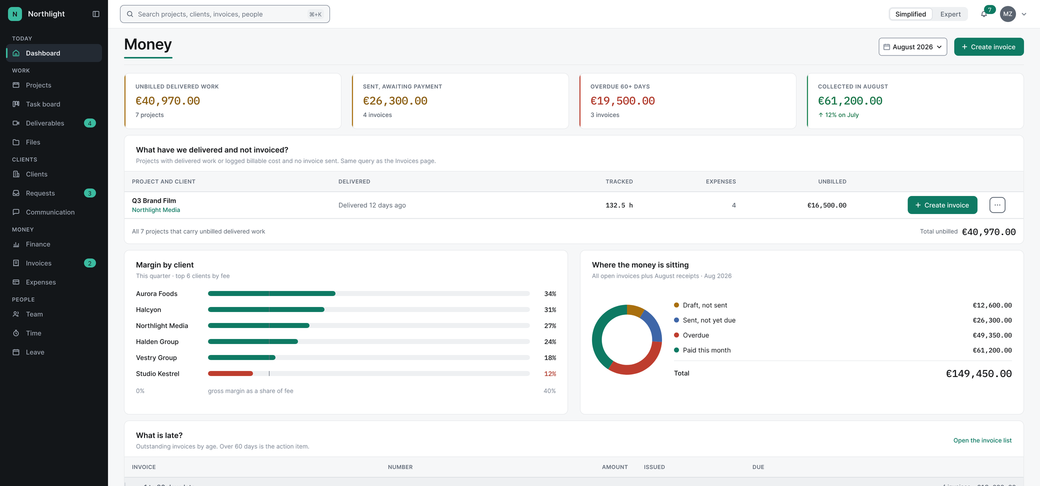Click the Time clock icon
Viewport: 1040px width, 486px height.
tap(16, 333)
